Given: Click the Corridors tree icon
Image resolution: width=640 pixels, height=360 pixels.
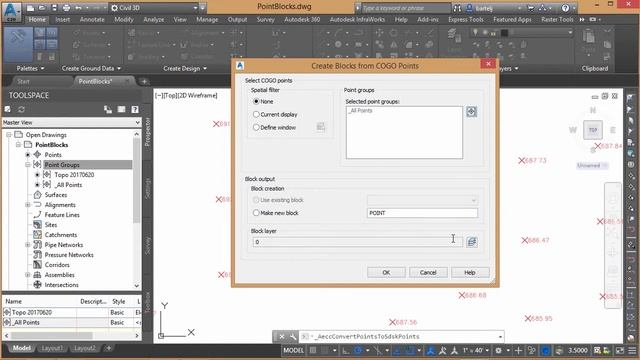Looking at the screenshot, I should (38, 264).
